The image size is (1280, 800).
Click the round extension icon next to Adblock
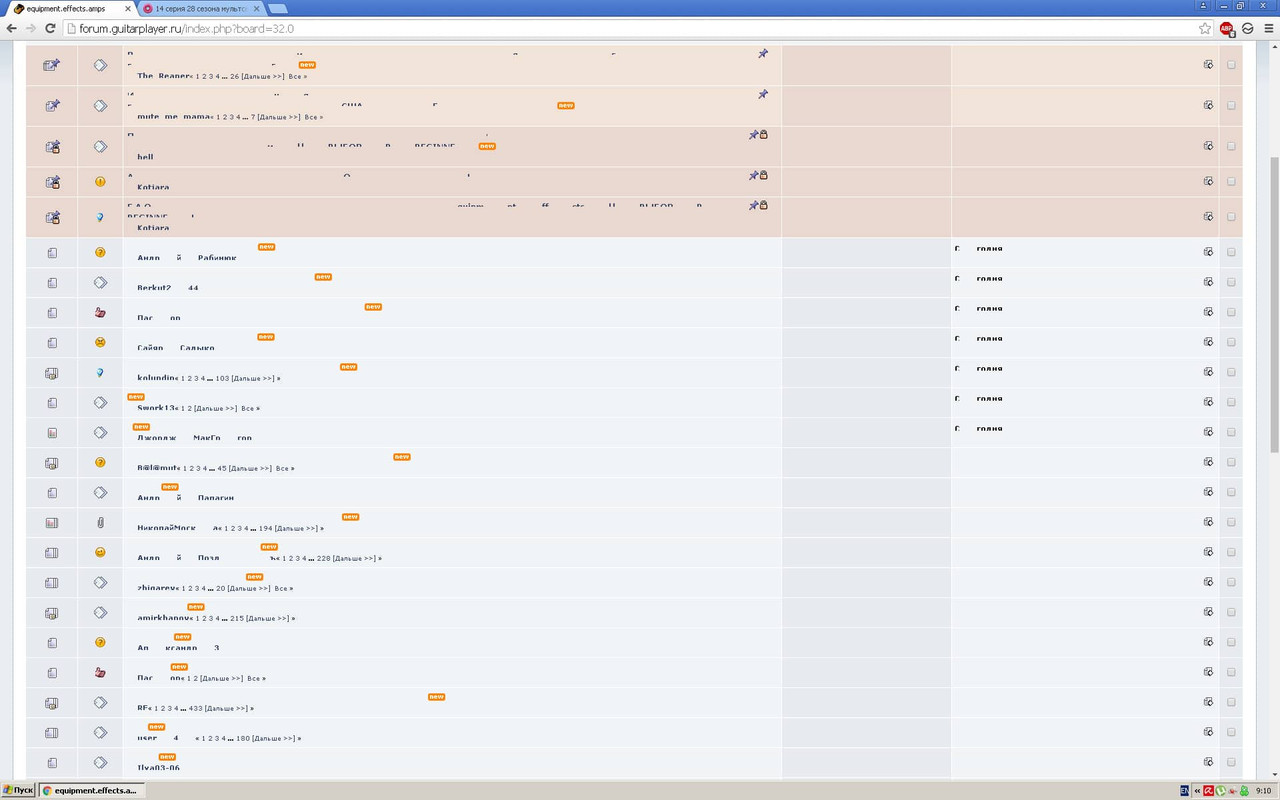(1247, 29)
